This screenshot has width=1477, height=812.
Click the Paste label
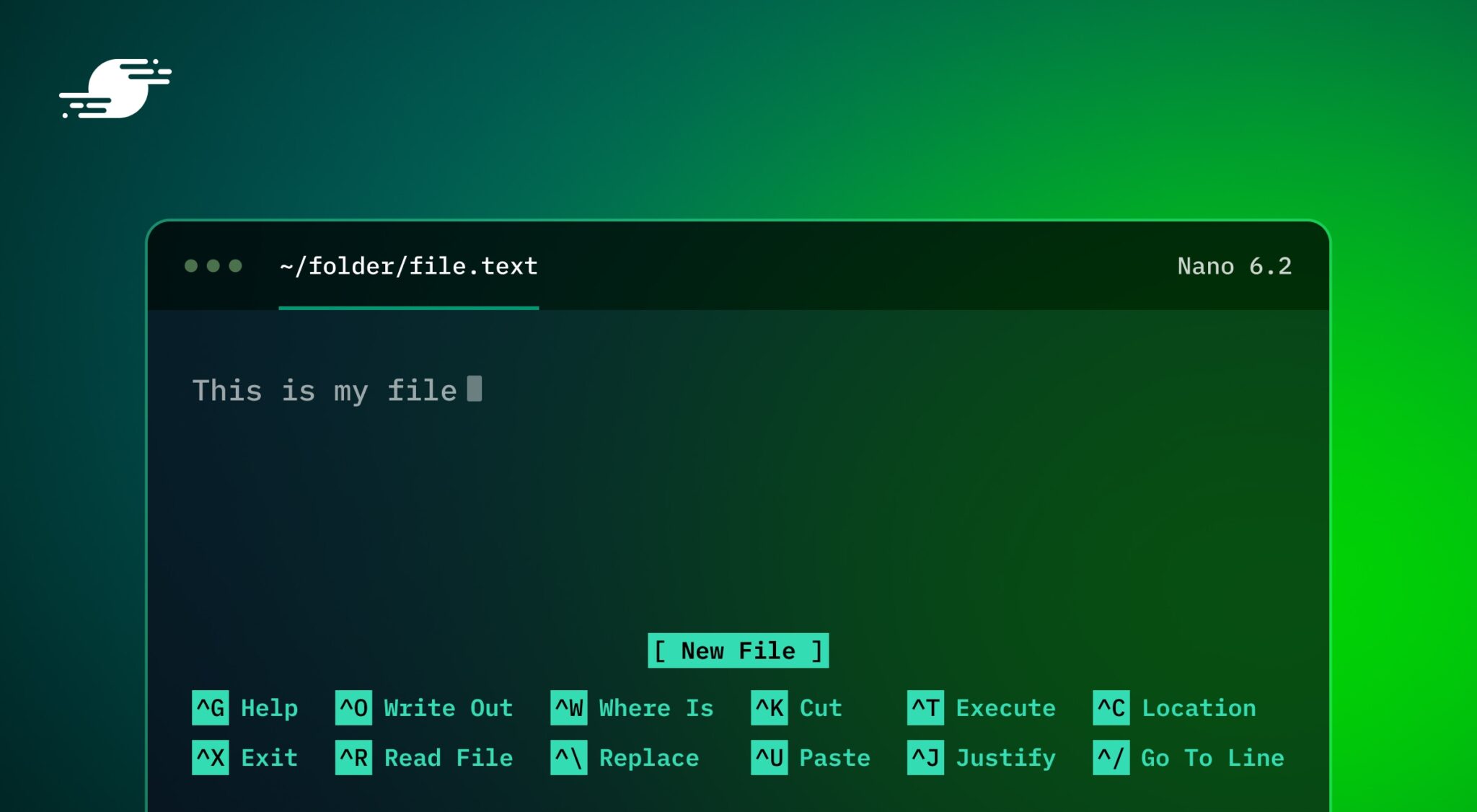pos(835,758)
